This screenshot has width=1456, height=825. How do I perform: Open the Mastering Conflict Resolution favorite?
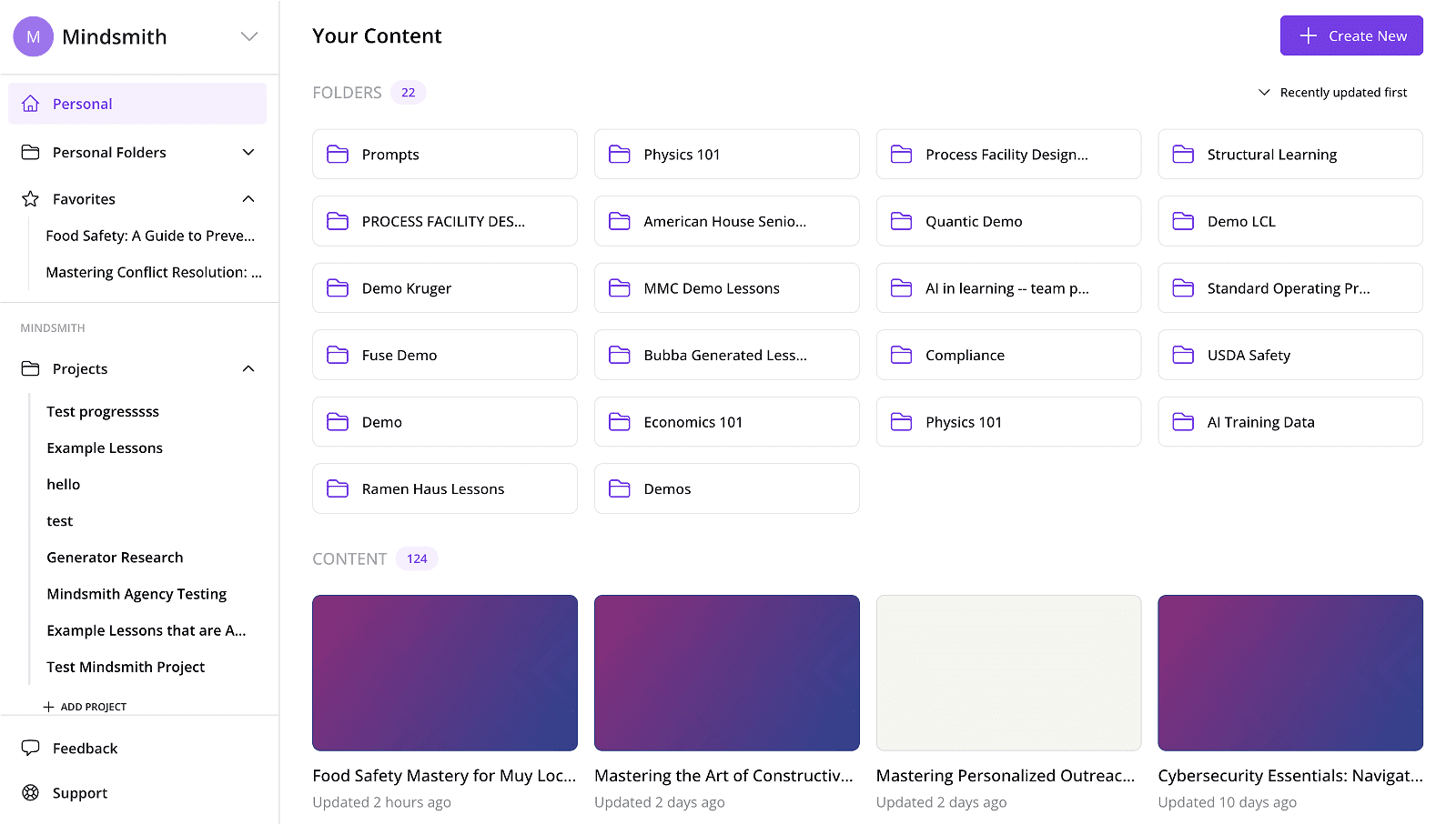(x=153, y=272)
